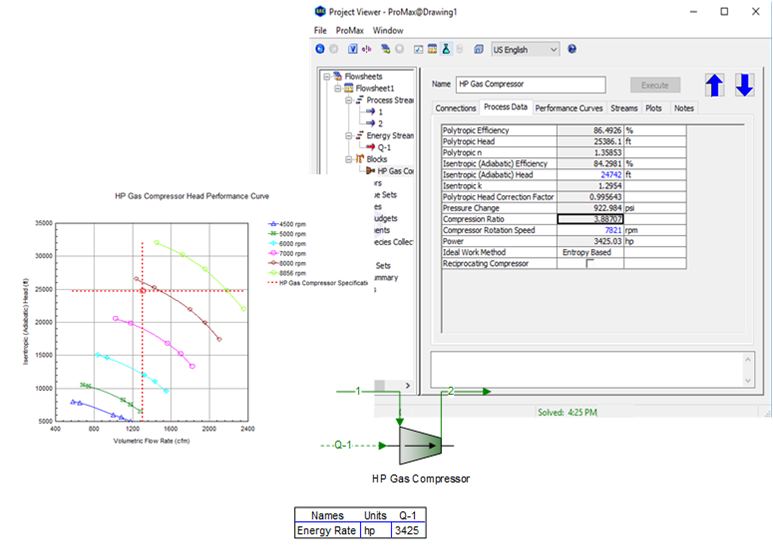Screen dimensions: 773x554
Task: Click the 4500 rpm legend entry
Action: (x=287, y=224)
